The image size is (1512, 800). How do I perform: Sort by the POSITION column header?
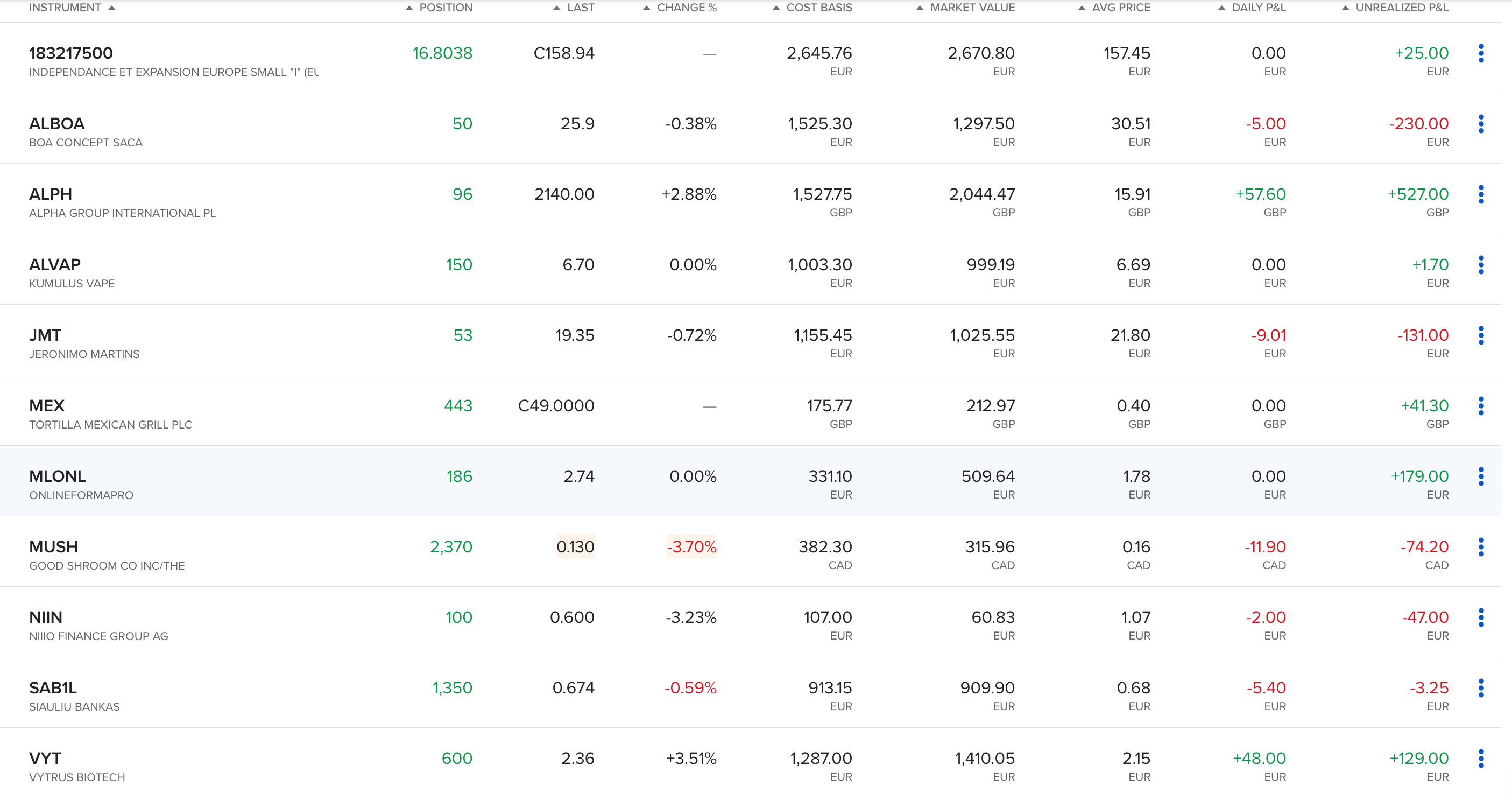[445, 8]
